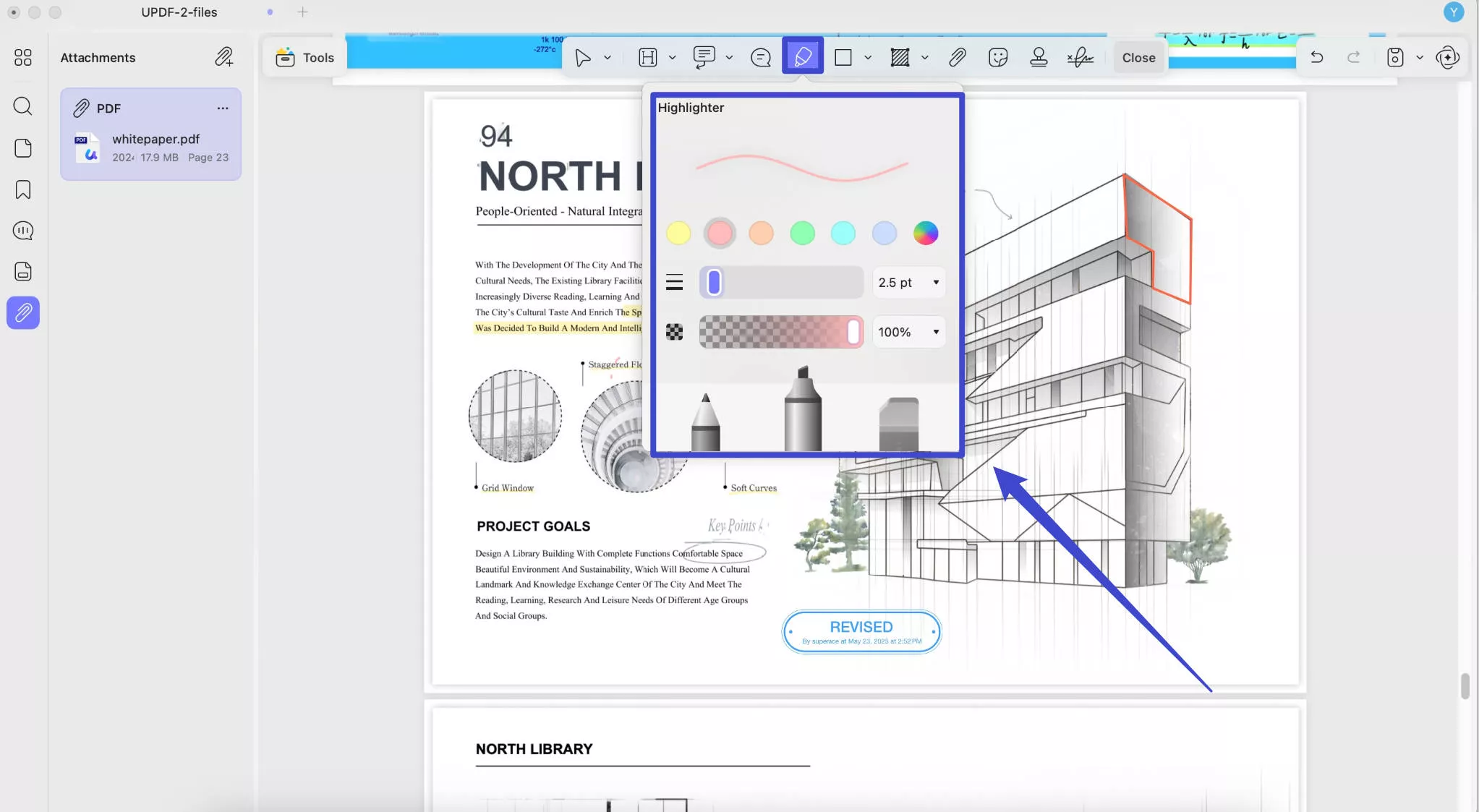The image size is (1479, 812).
Task: Expand the shape tool dropdown arrow
Action: coord(868,57)
